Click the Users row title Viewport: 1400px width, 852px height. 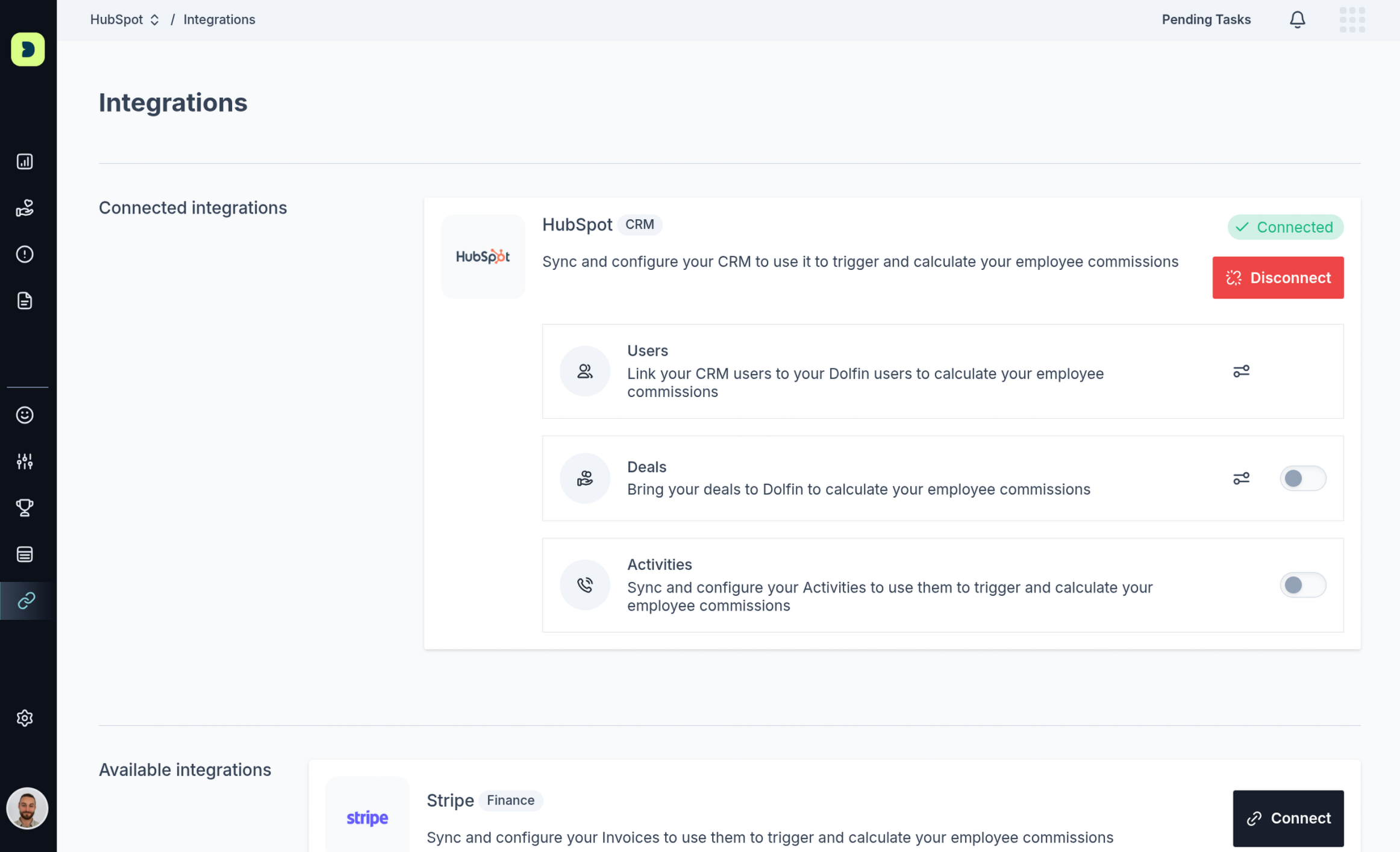coord(648,351)
